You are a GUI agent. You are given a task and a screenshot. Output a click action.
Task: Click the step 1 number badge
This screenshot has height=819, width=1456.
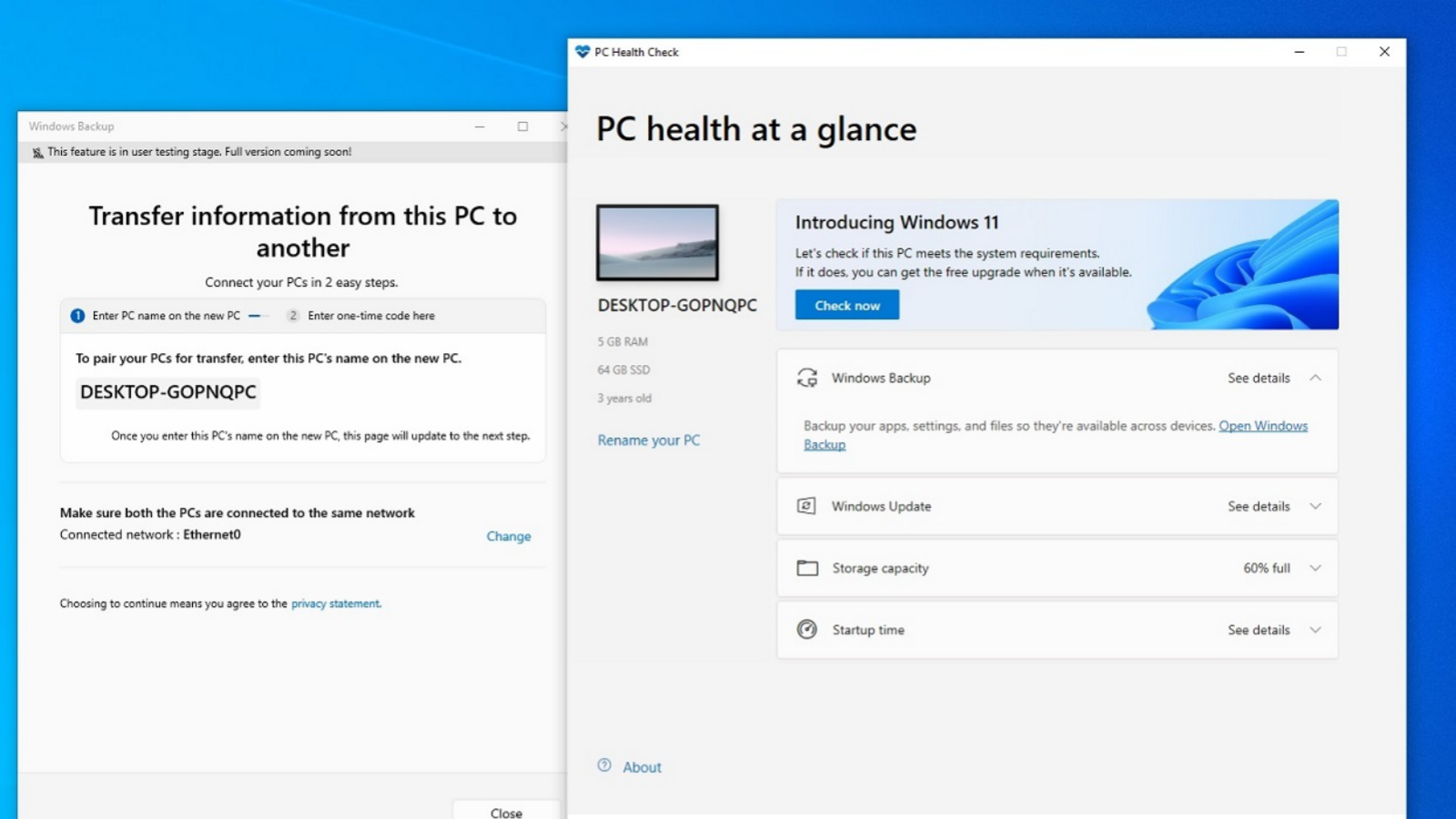(77, 316)
